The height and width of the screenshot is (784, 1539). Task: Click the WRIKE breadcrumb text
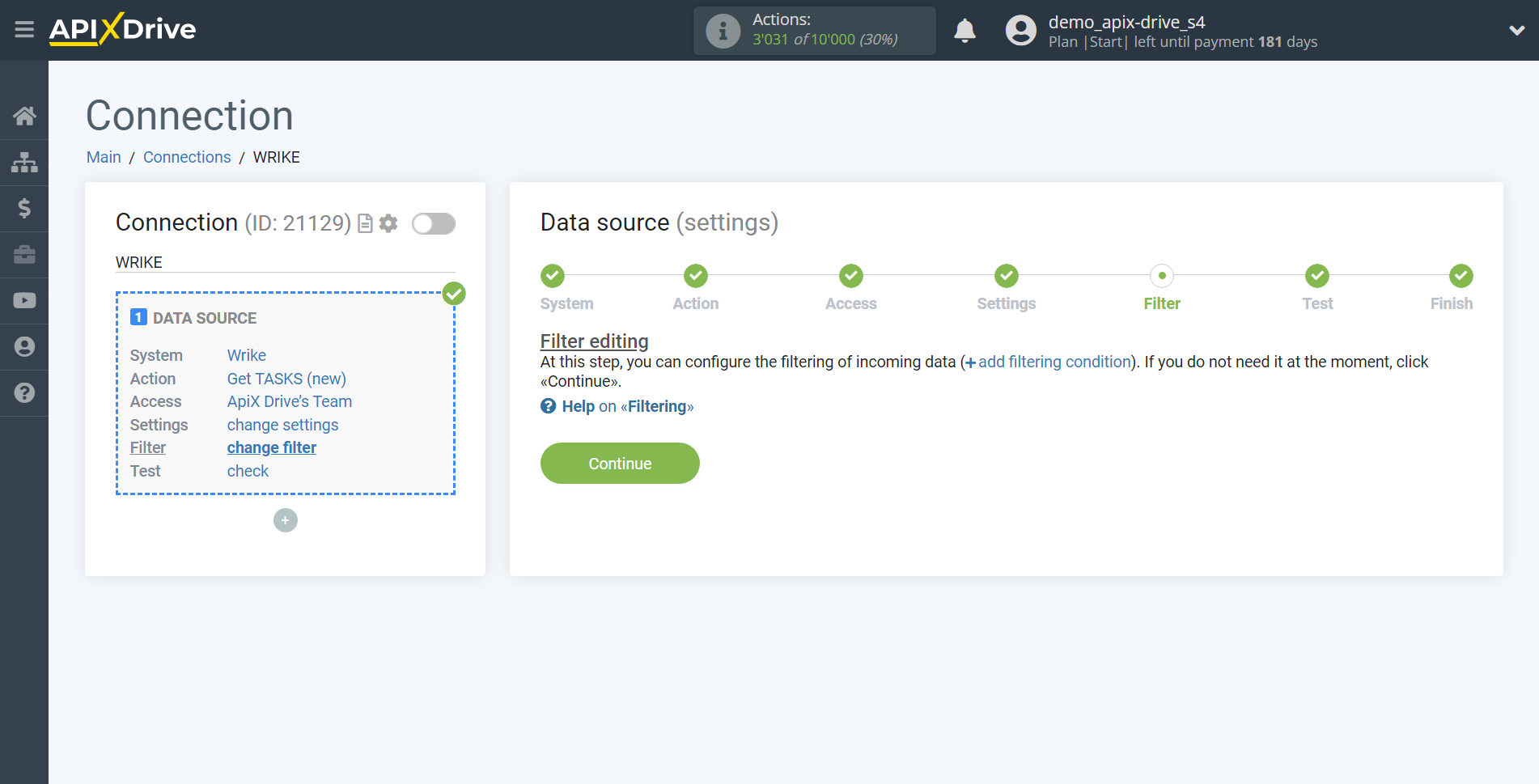(x=277, y=157)
